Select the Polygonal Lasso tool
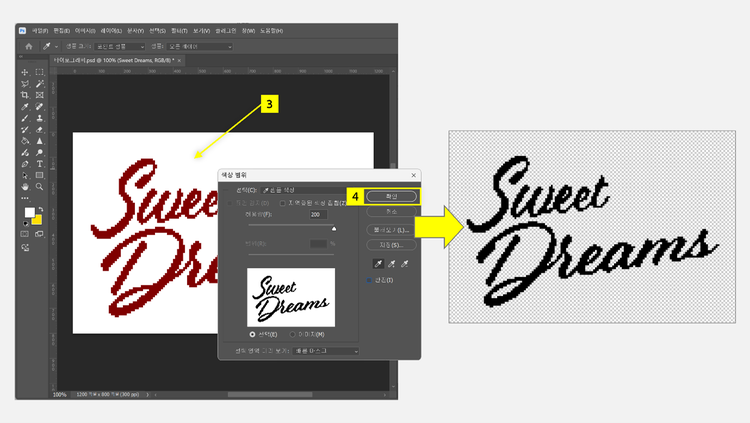Image resolution: width=750 pixels, height=423 pixels. point(25,84)
